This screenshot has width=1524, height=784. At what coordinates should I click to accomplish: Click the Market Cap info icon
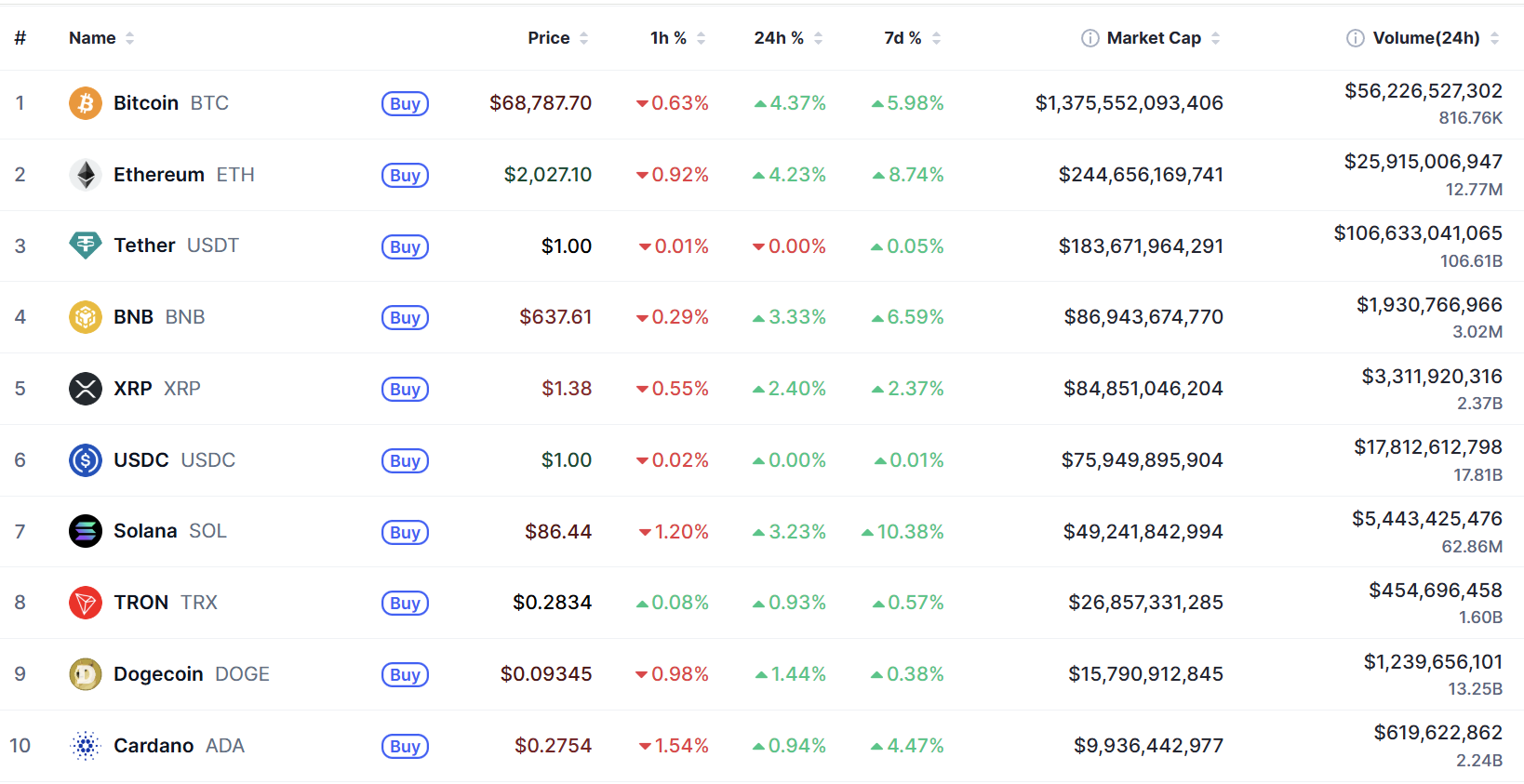click(x=1090, y=38)
